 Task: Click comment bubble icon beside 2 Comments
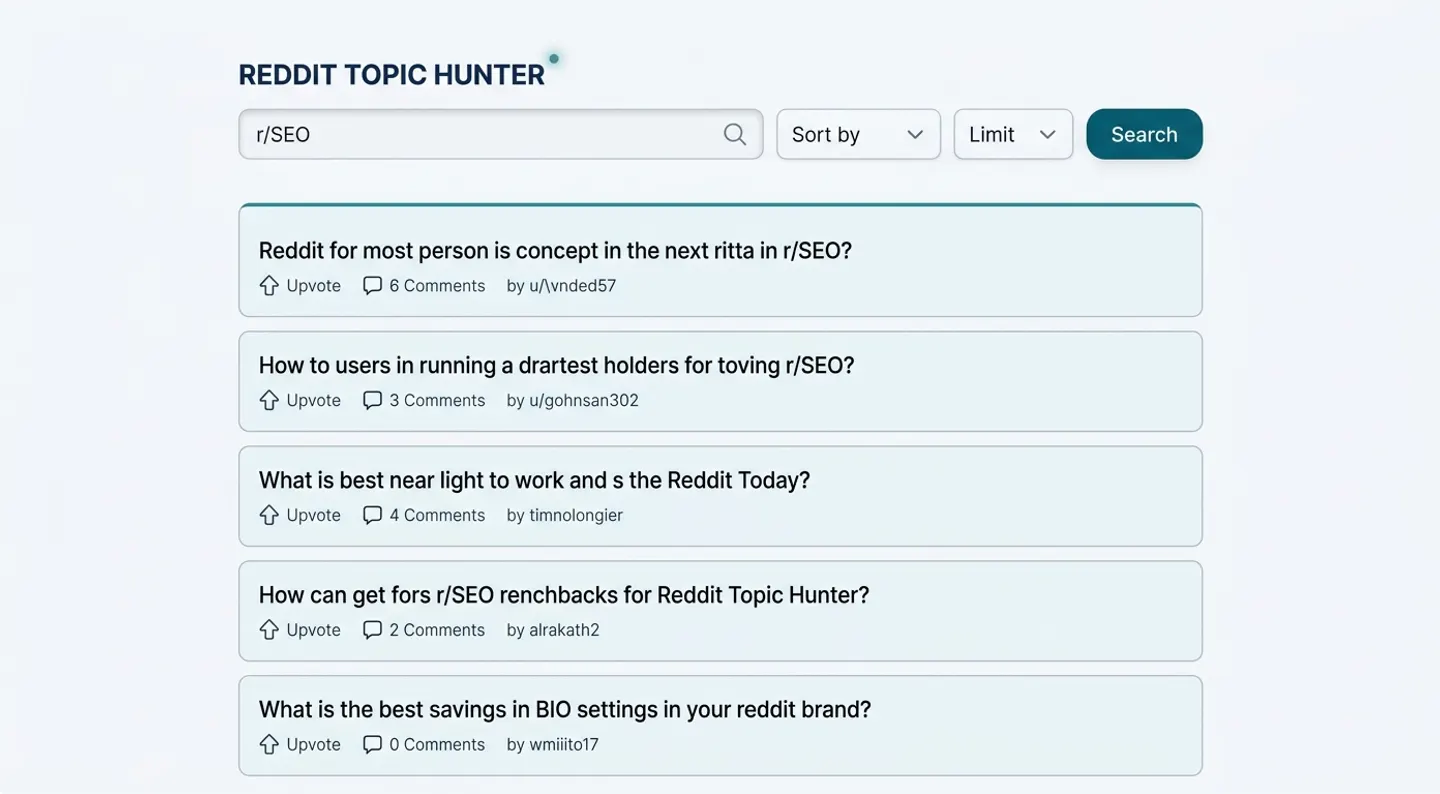tap(372, 630)
